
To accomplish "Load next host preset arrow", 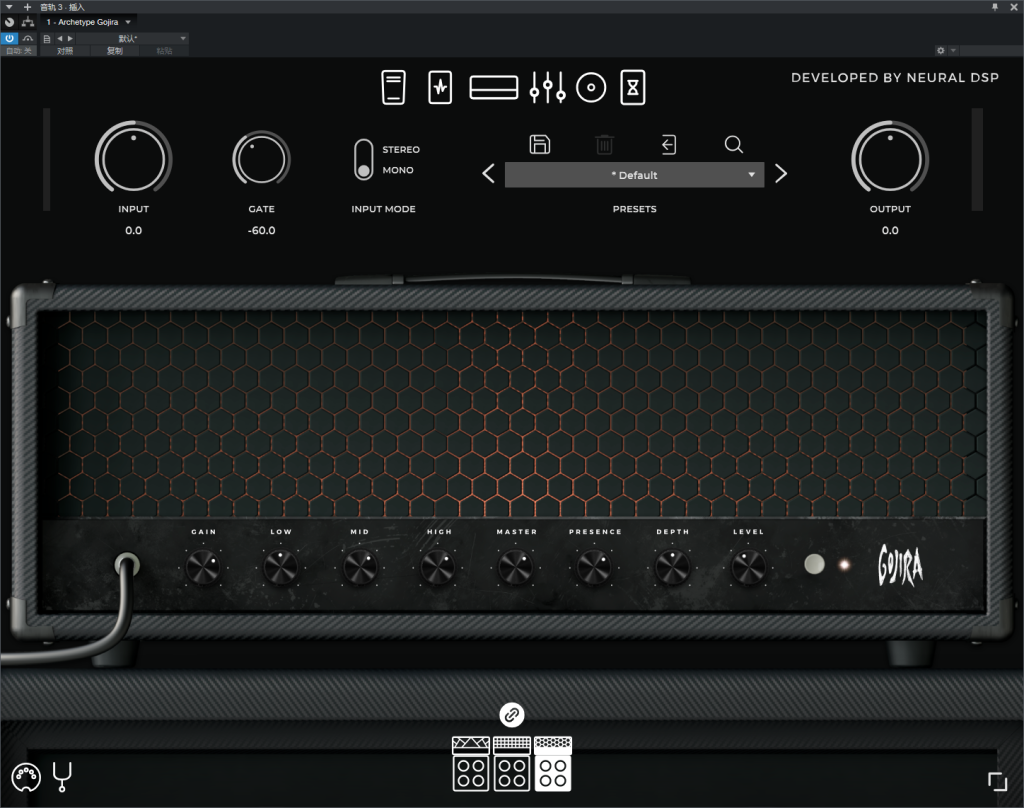I will [x=70, y=39].
